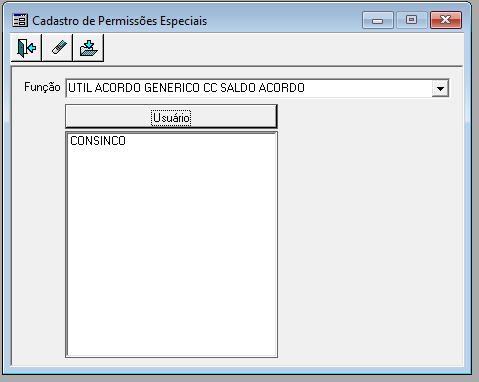The height and width of the screenshot is (382, 479).
Task: Open the Função dropdown arrow
Action: 440,88
